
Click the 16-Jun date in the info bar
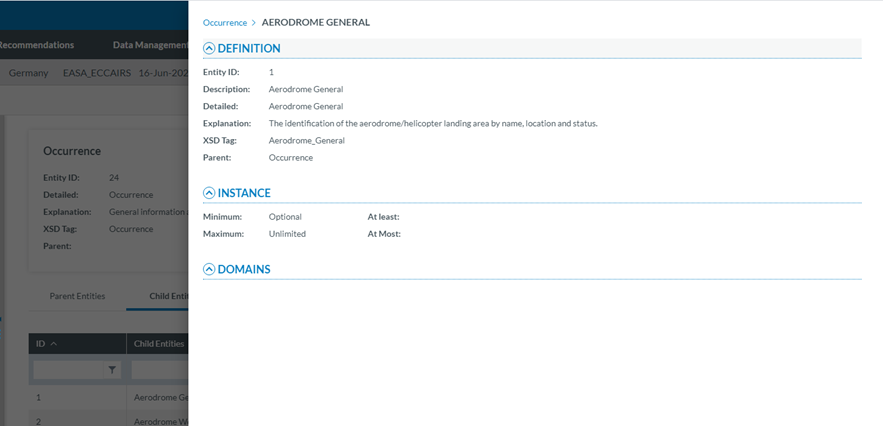pyautogui.click(x=163, y=73)
